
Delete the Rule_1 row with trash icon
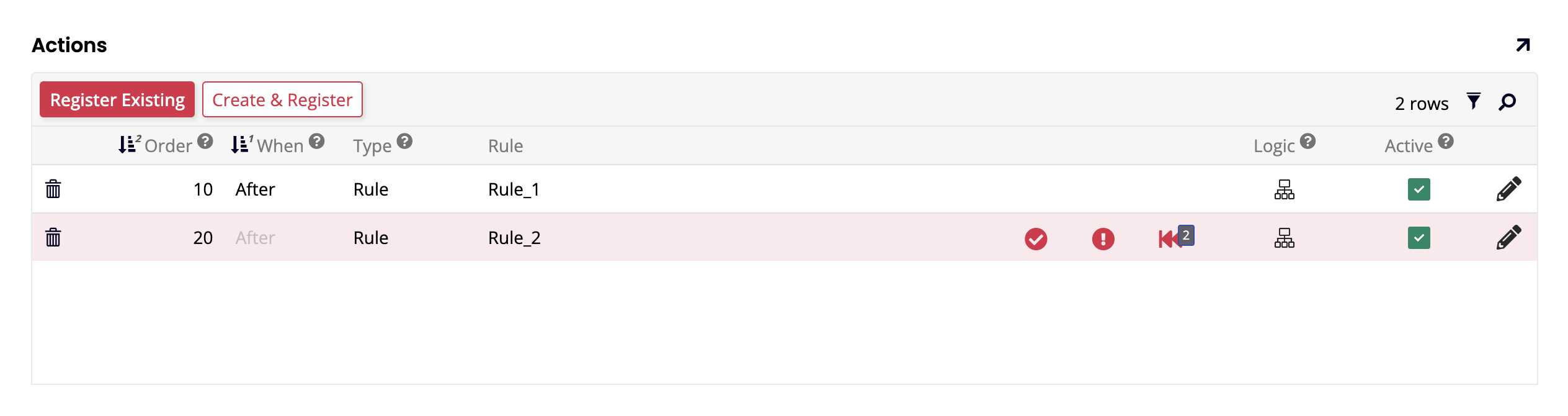tap(53, 189)
